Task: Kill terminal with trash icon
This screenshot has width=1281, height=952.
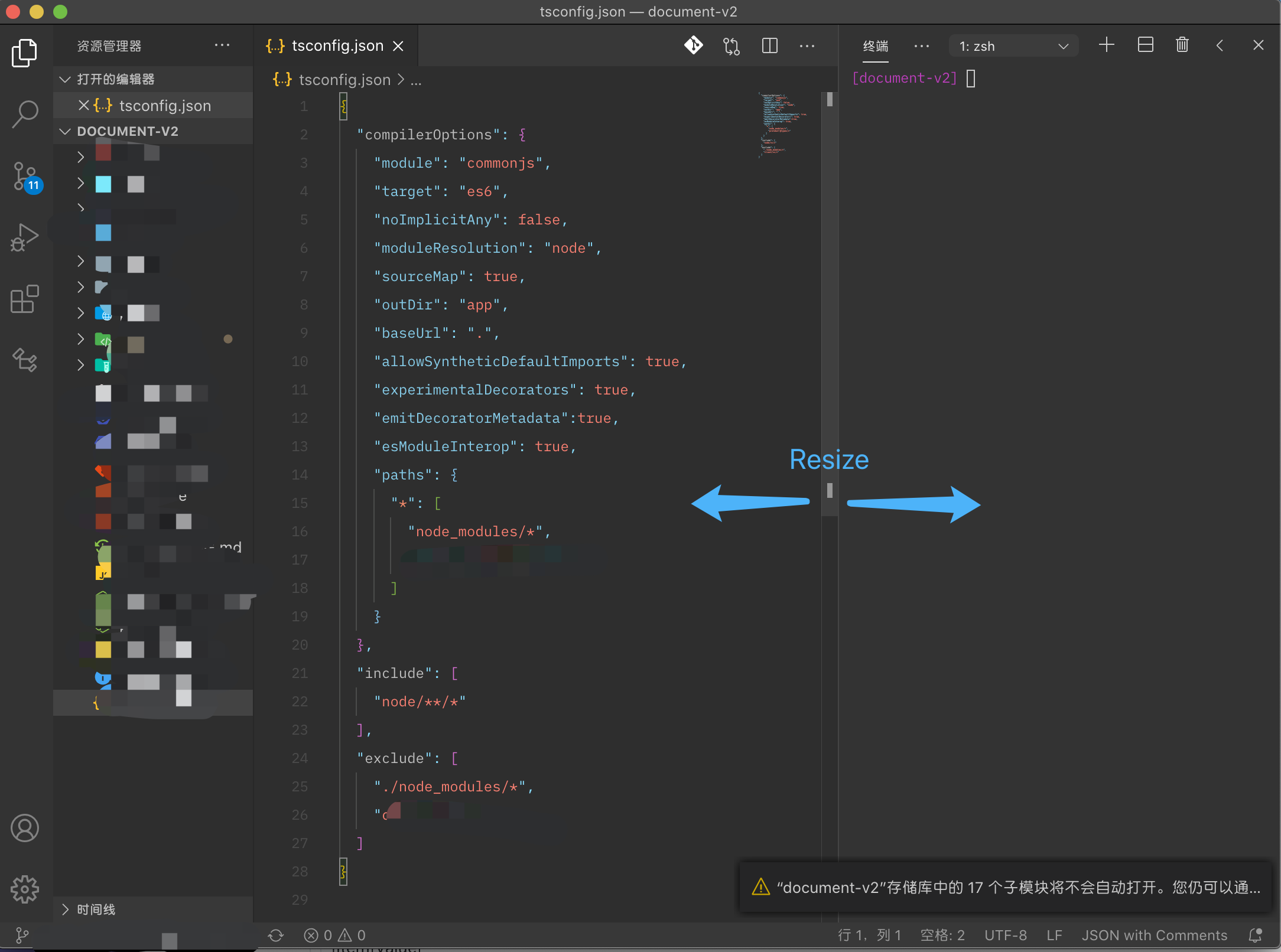Action: coord(1182,45)
